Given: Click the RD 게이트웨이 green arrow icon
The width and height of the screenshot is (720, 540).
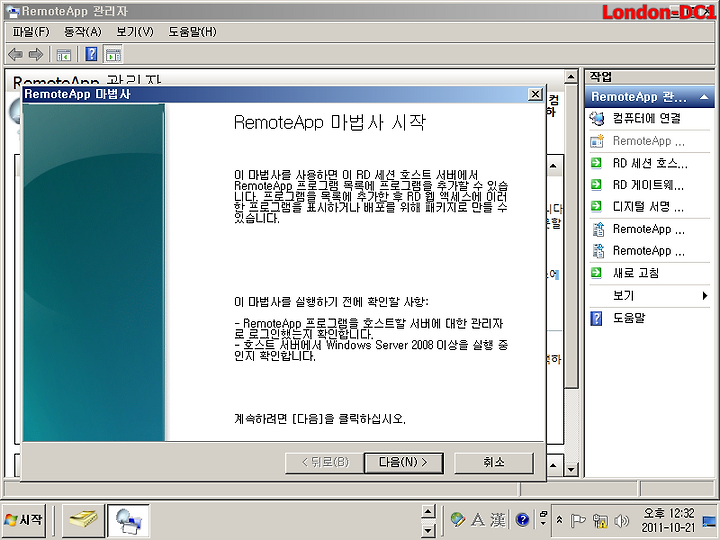Looking at the screenshot, I should coord(596,185).
